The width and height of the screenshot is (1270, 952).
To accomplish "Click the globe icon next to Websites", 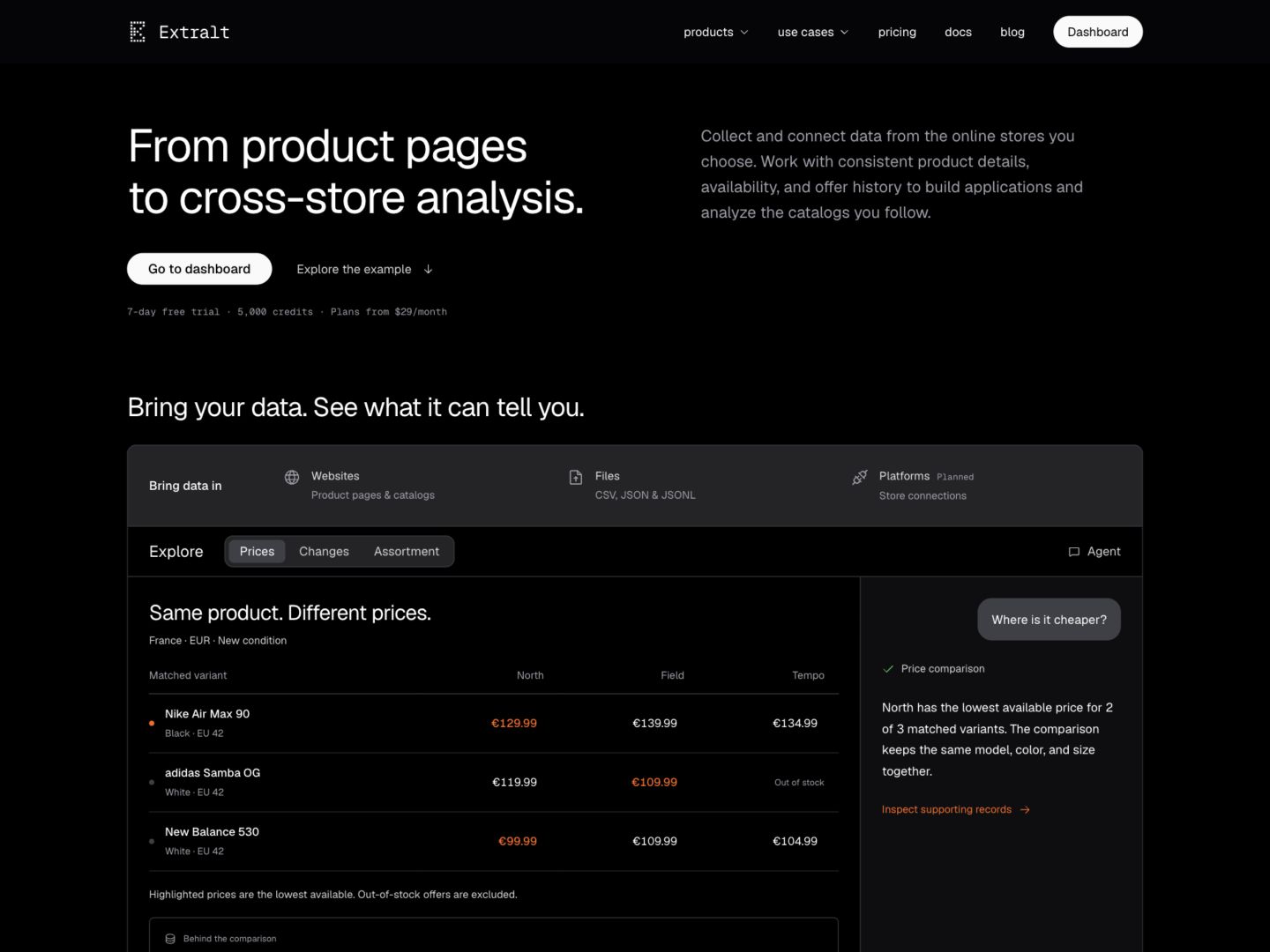I will coord(292,477).
